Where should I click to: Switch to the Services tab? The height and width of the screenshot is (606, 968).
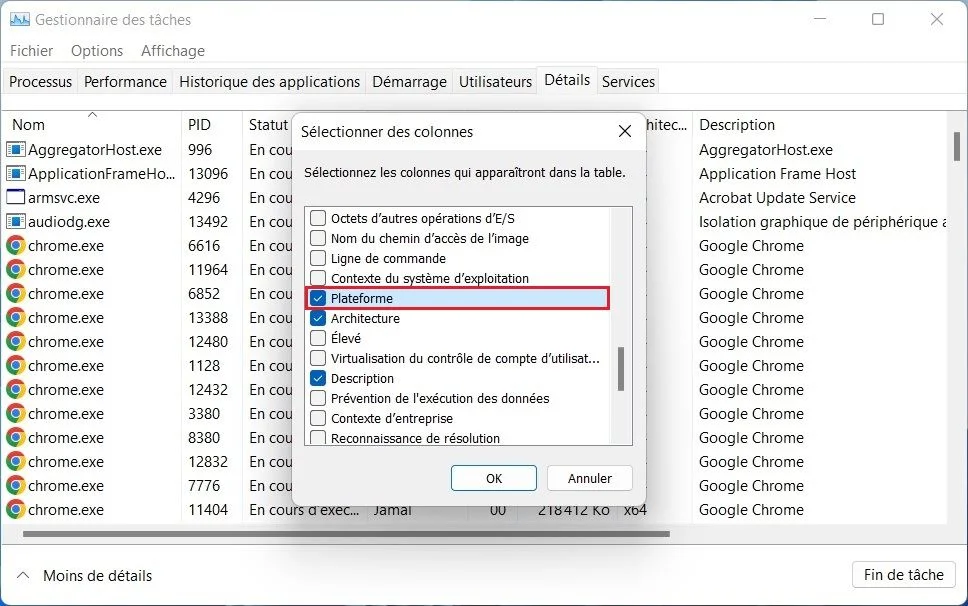point(628,81)
